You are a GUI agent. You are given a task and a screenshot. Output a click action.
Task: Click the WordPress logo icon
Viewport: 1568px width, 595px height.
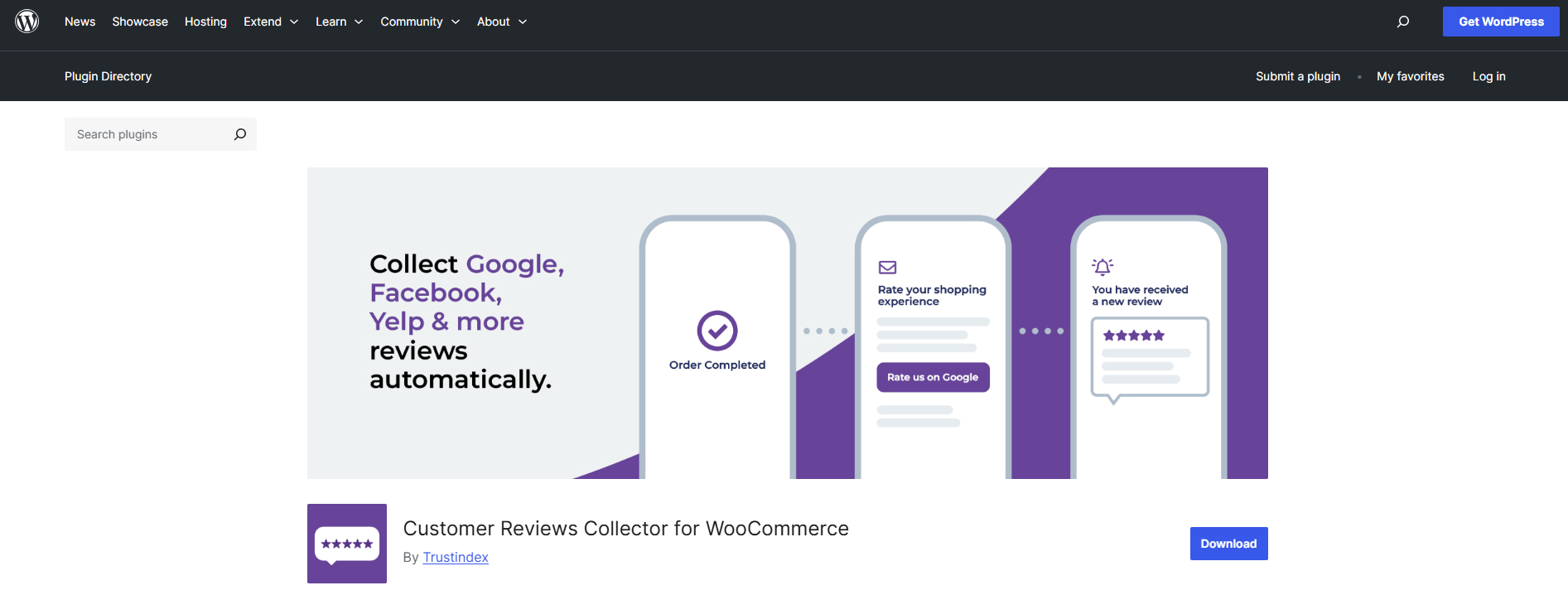(27, 22)
